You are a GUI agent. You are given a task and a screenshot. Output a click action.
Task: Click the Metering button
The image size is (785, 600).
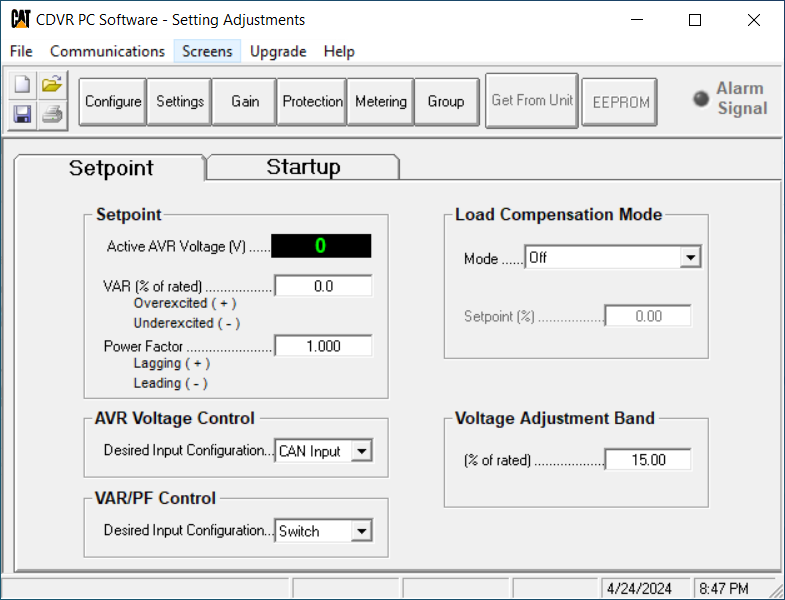(381, 102)
